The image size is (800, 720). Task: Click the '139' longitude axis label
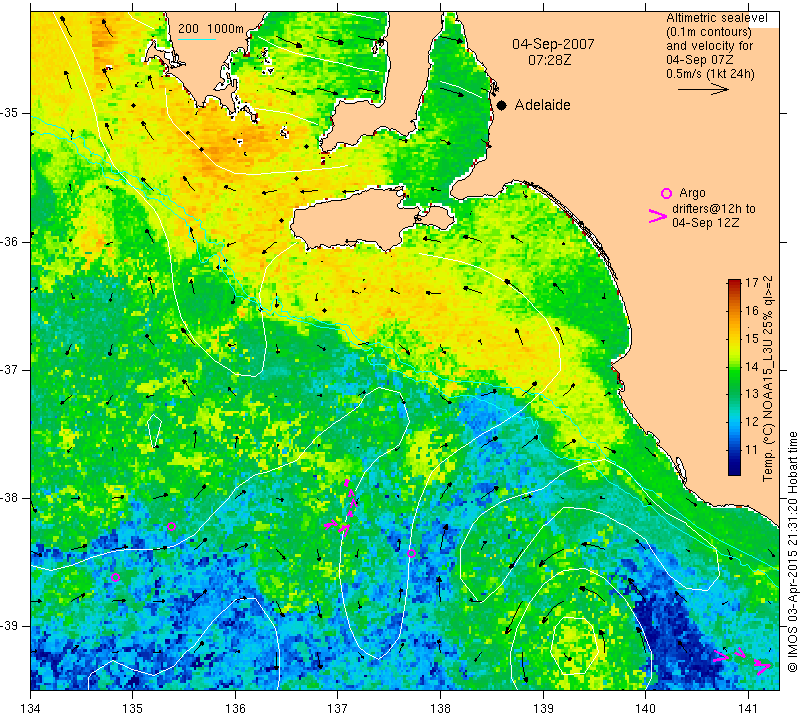tap(543, 708)
